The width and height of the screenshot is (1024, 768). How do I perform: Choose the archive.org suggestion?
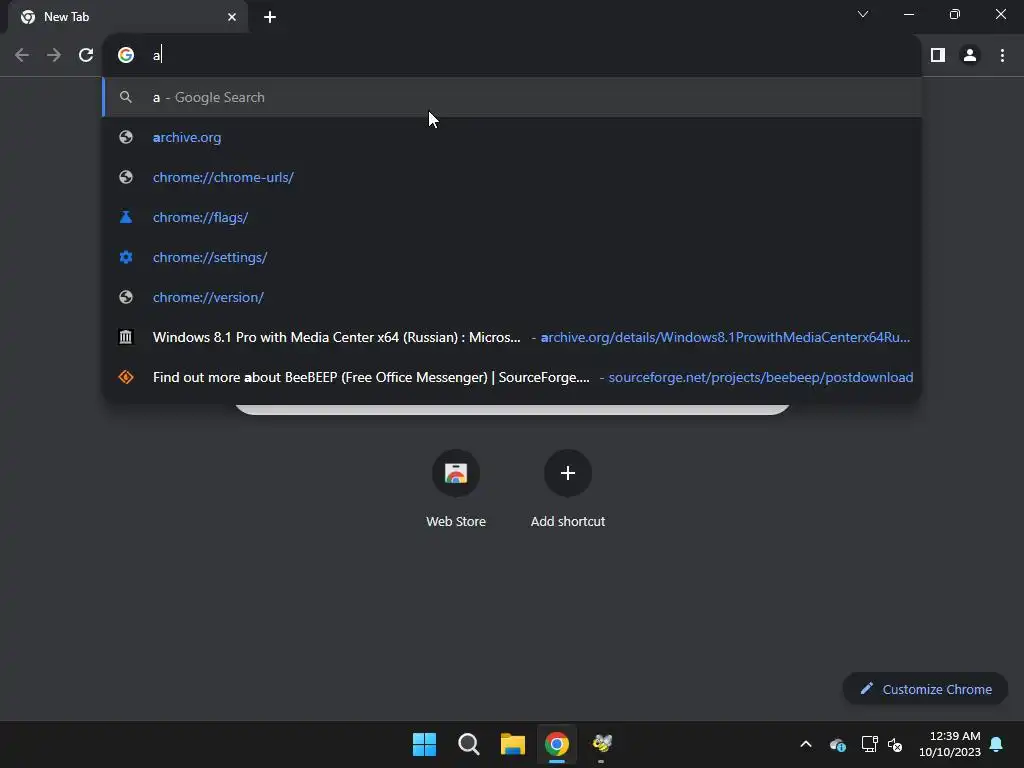(x=512, y=137)
